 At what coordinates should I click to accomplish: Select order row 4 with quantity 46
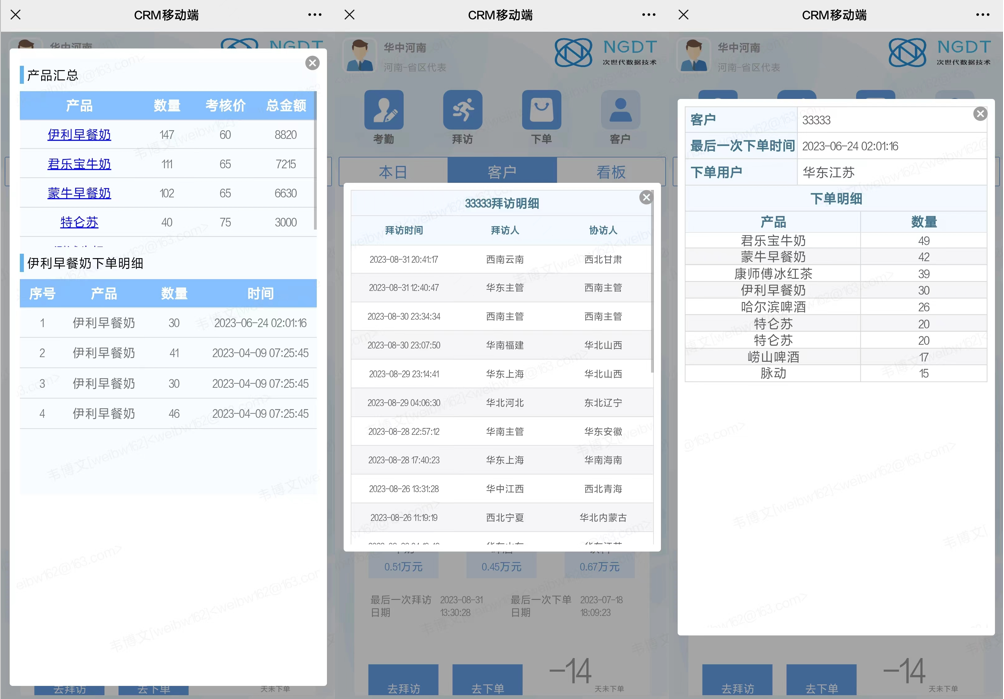point(168,414)
